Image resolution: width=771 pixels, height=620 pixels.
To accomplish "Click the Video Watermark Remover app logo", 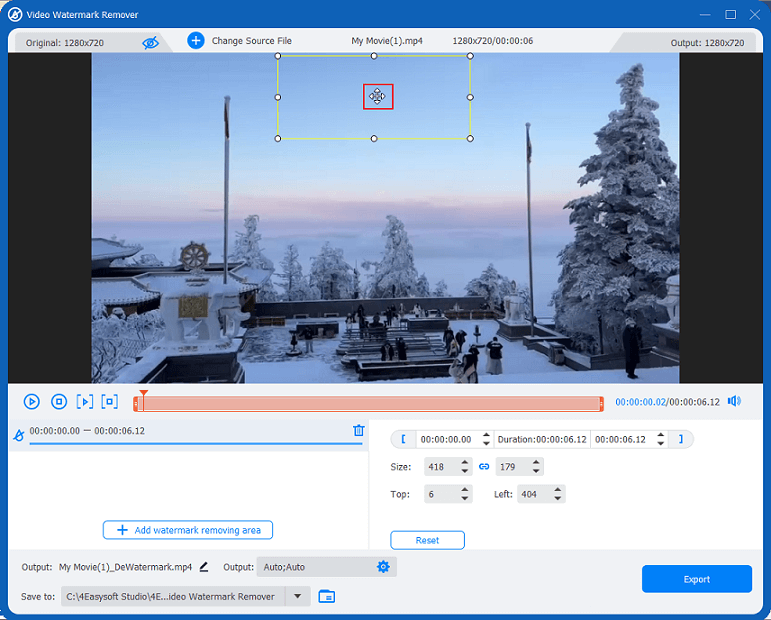I will 15,14.
